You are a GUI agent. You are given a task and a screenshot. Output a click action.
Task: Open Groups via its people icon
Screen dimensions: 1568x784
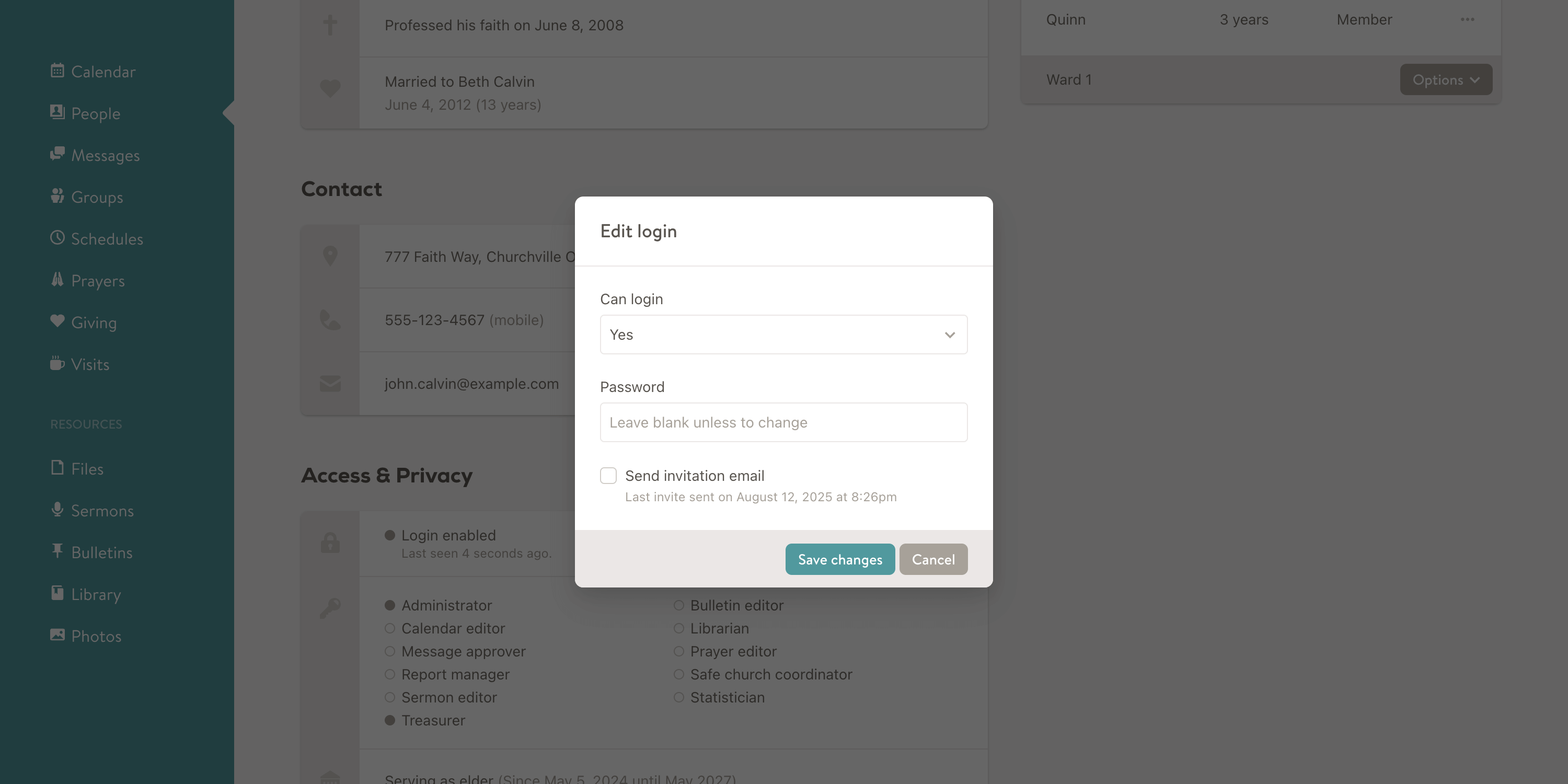[57, 196]
